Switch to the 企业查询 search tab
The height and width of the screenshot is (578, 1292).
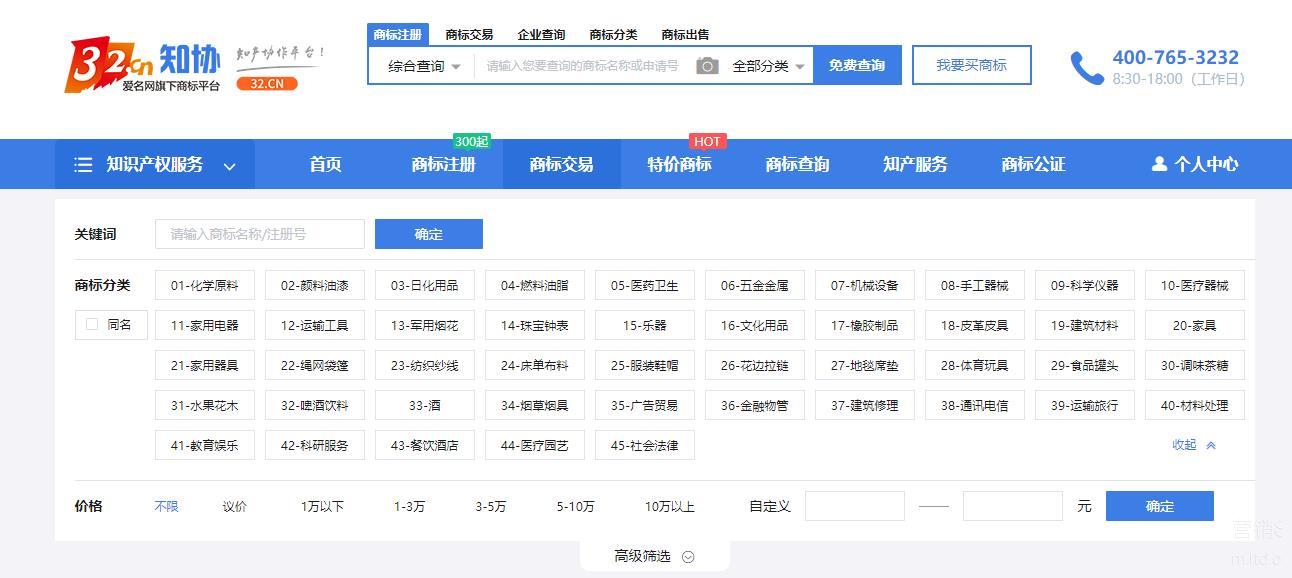tap(541, 34)
